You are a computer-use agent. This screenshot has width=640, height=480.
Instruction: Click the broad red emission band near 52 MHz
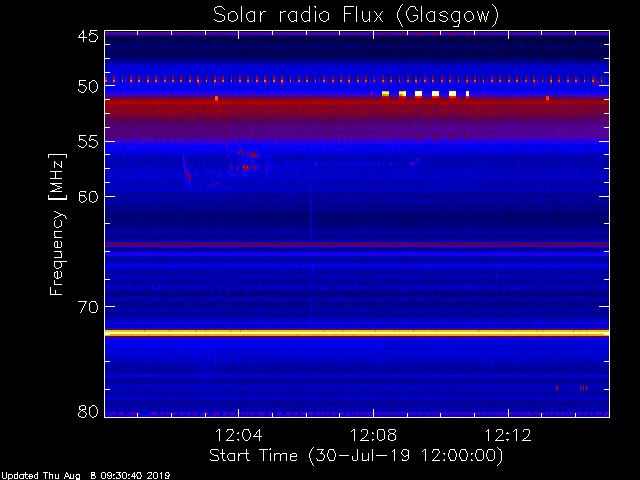[x=357, y=109]
